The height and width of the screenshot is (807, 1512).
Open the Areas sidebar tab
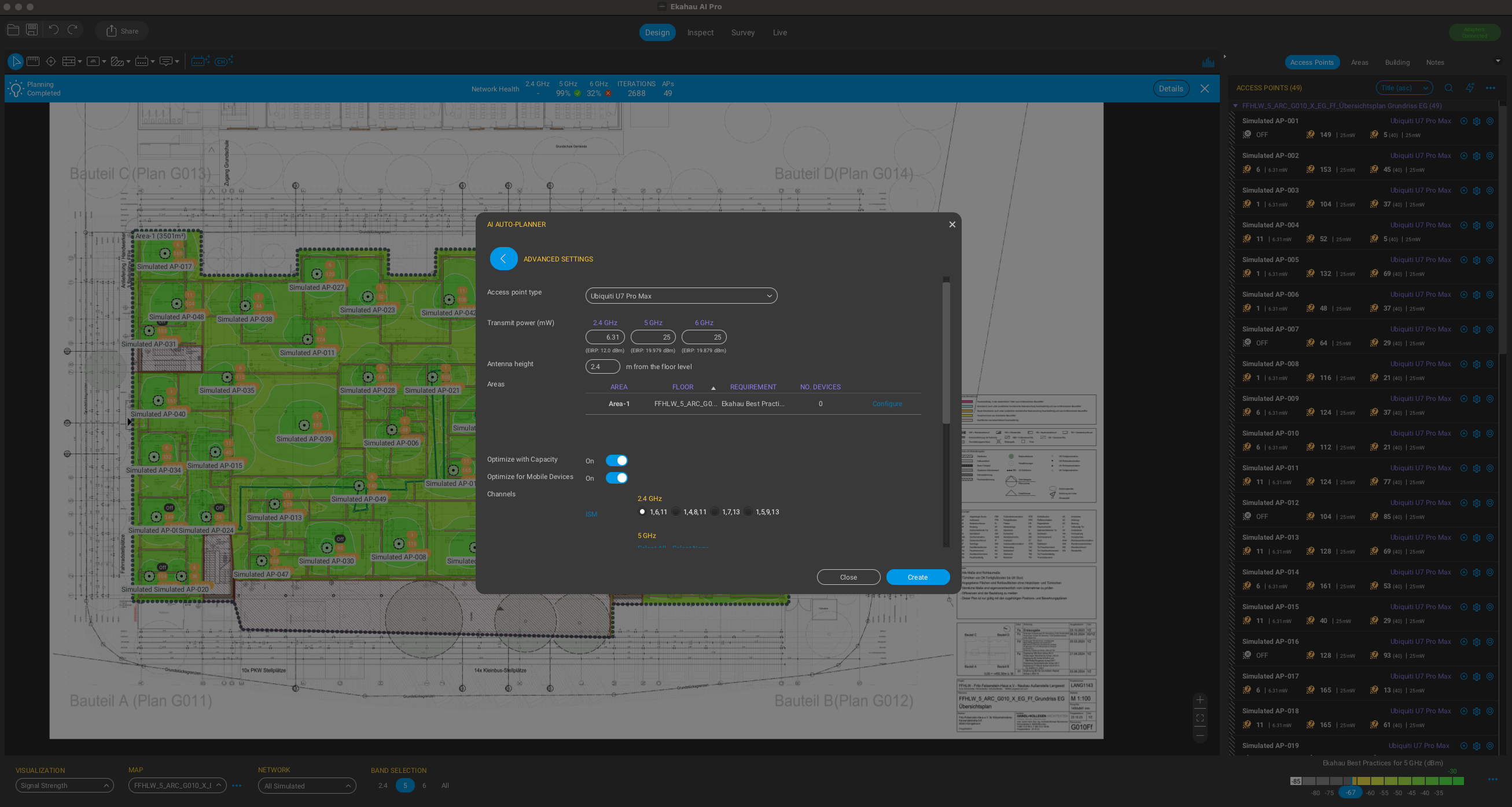coord(1359,63)
